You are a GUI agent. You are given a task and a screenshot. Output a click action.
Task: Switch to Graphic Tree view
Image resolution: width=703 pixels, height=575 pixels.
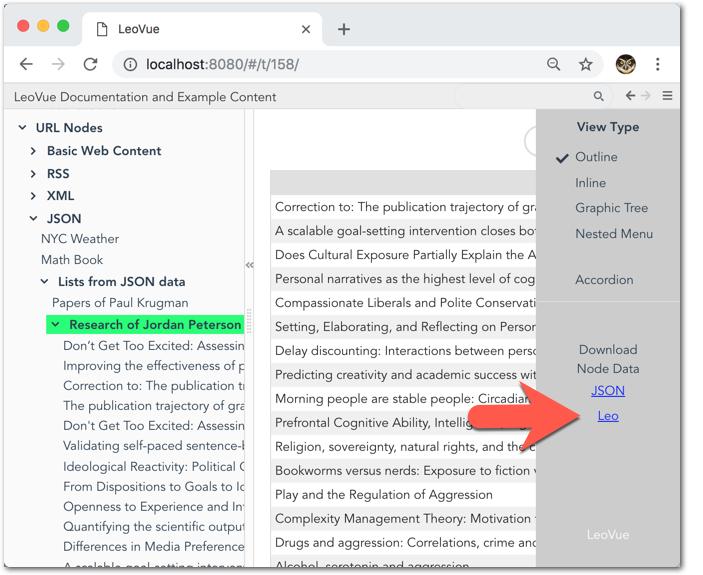point(612,208)
